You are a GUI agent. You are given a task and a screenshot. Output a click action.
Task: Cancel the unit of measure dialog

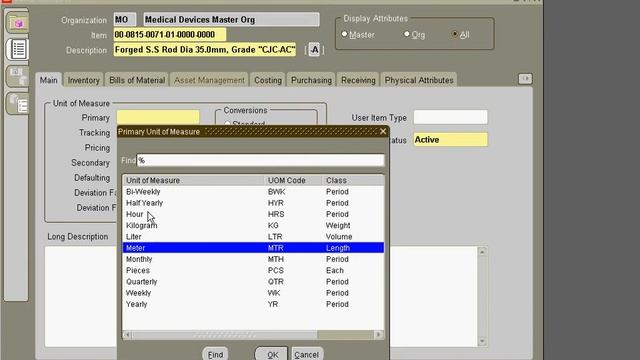coord(306,354)
